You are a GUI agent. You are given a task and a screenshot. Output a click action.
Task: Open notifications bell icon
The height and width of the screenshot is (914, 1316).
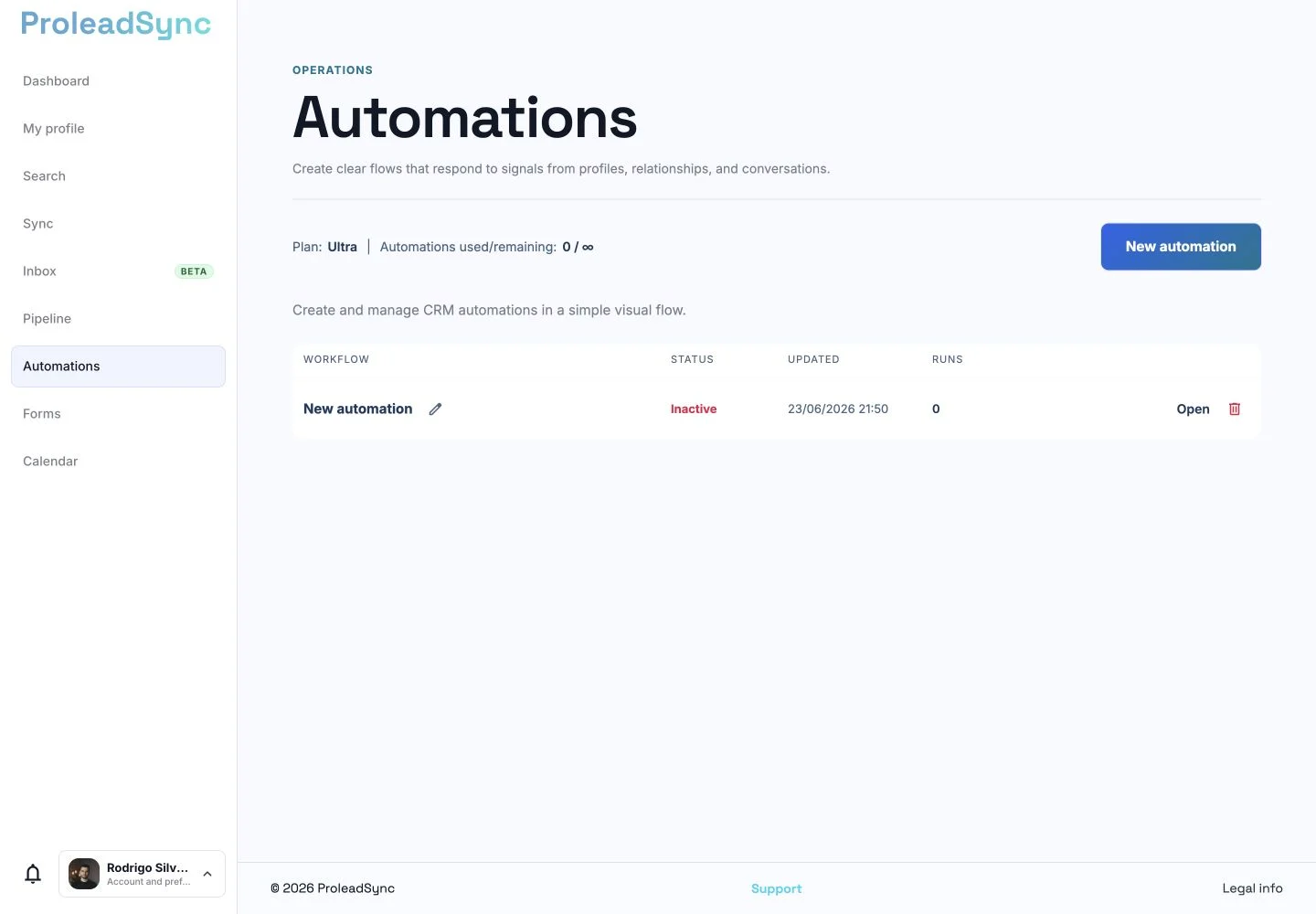[x=33, y=874]
